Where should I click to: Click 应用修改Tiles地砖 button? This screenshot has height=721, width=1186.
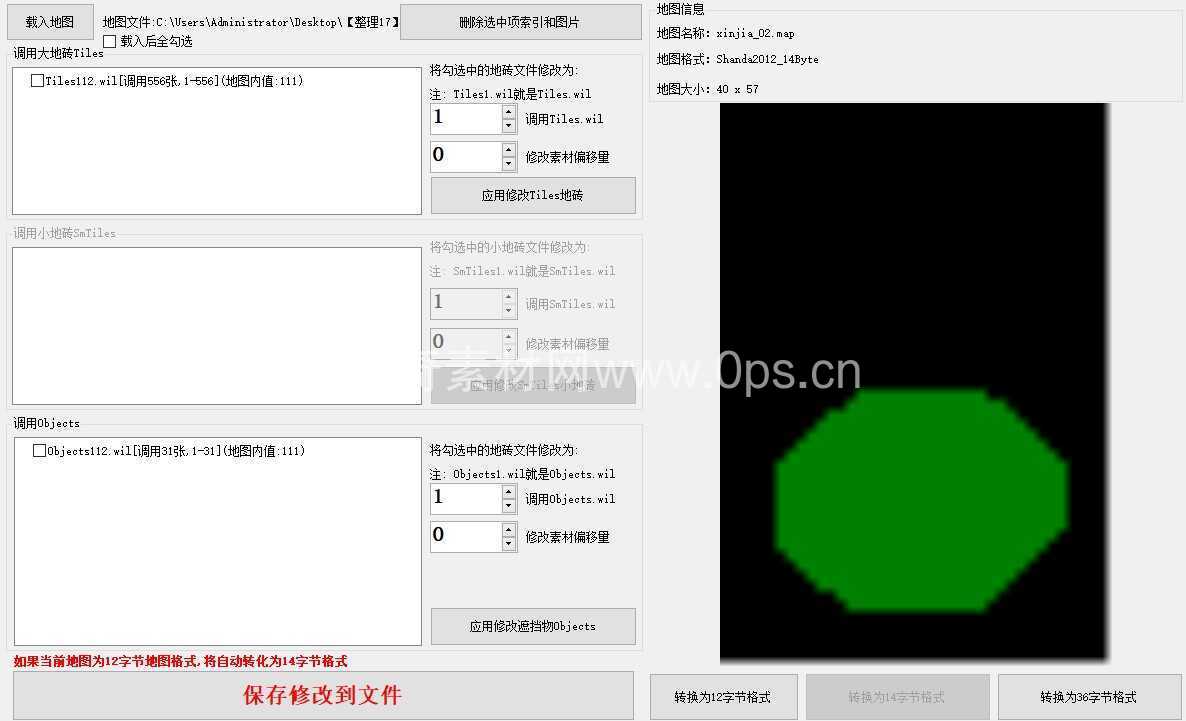pos(533,196)
